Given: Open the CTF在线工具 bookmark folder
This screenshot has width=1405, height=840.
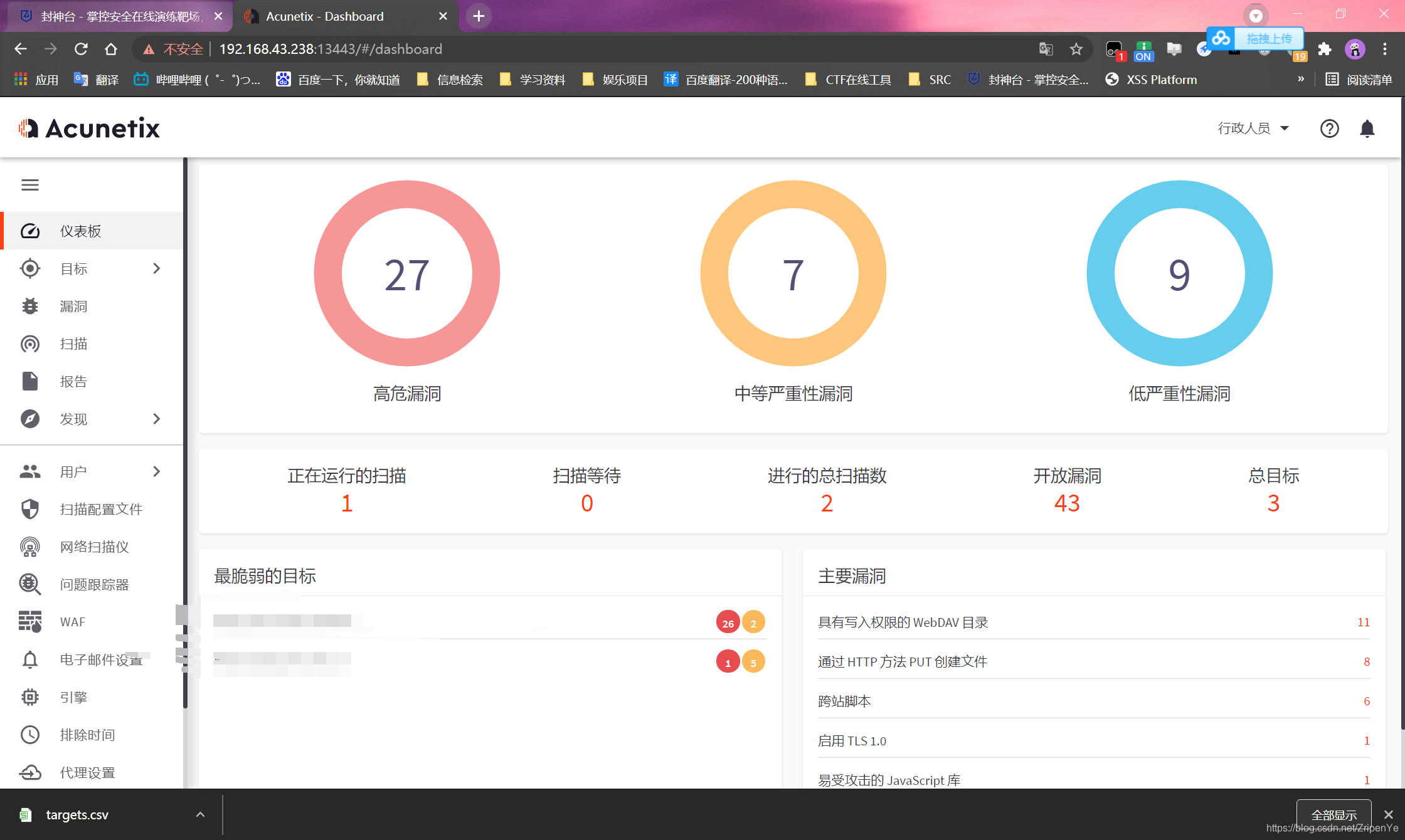Looking at the screenshot, I should [849, 80].
